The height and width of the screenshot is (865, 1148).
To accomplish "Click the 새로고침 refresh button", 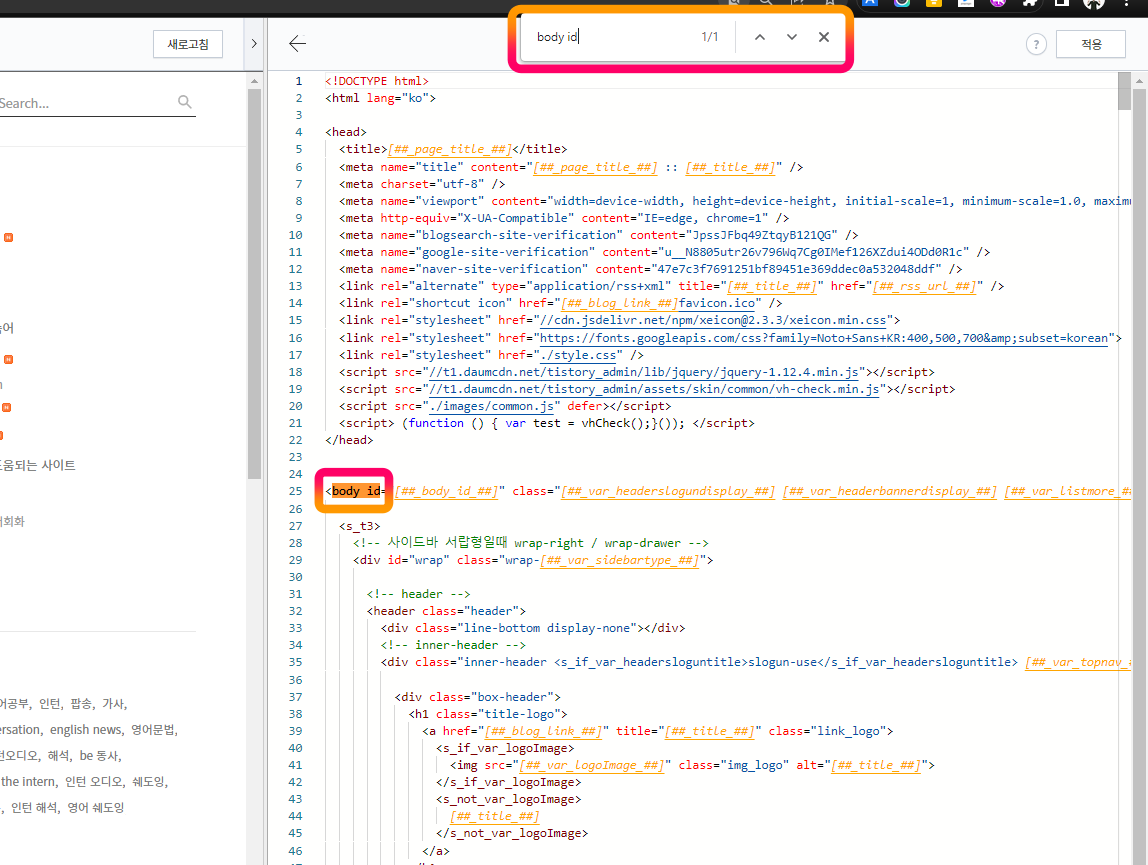I will click(x=188, y=44).
